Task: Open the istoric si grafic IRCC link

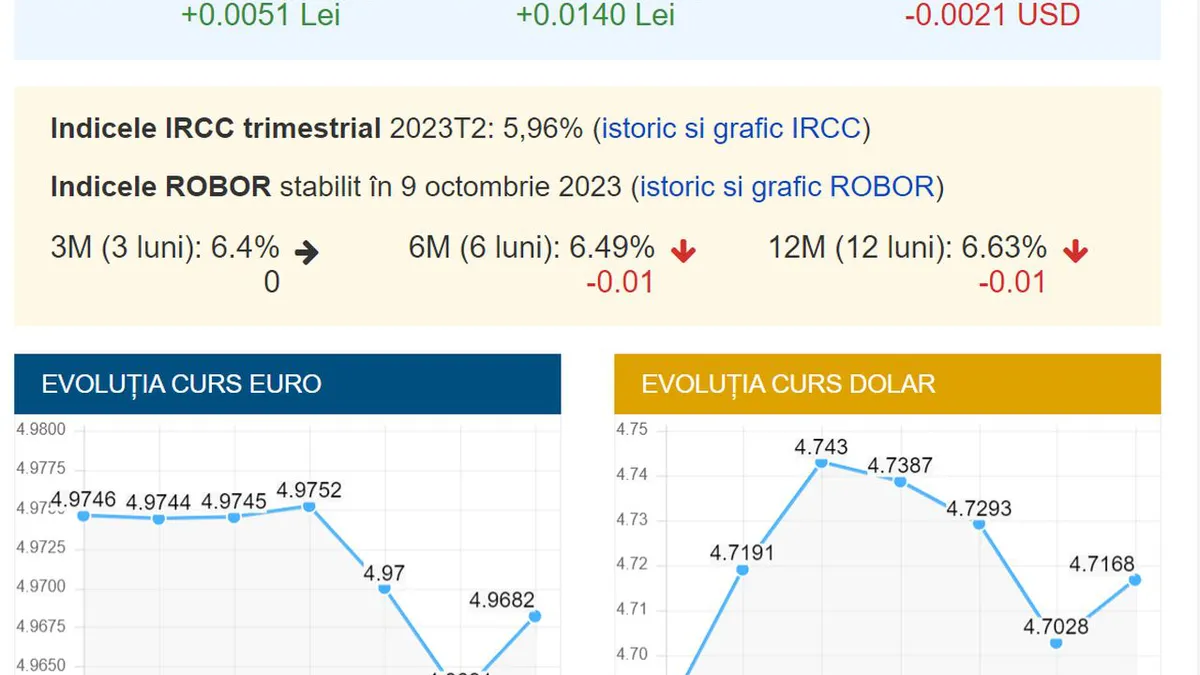Action: click(x=730, y=129)
